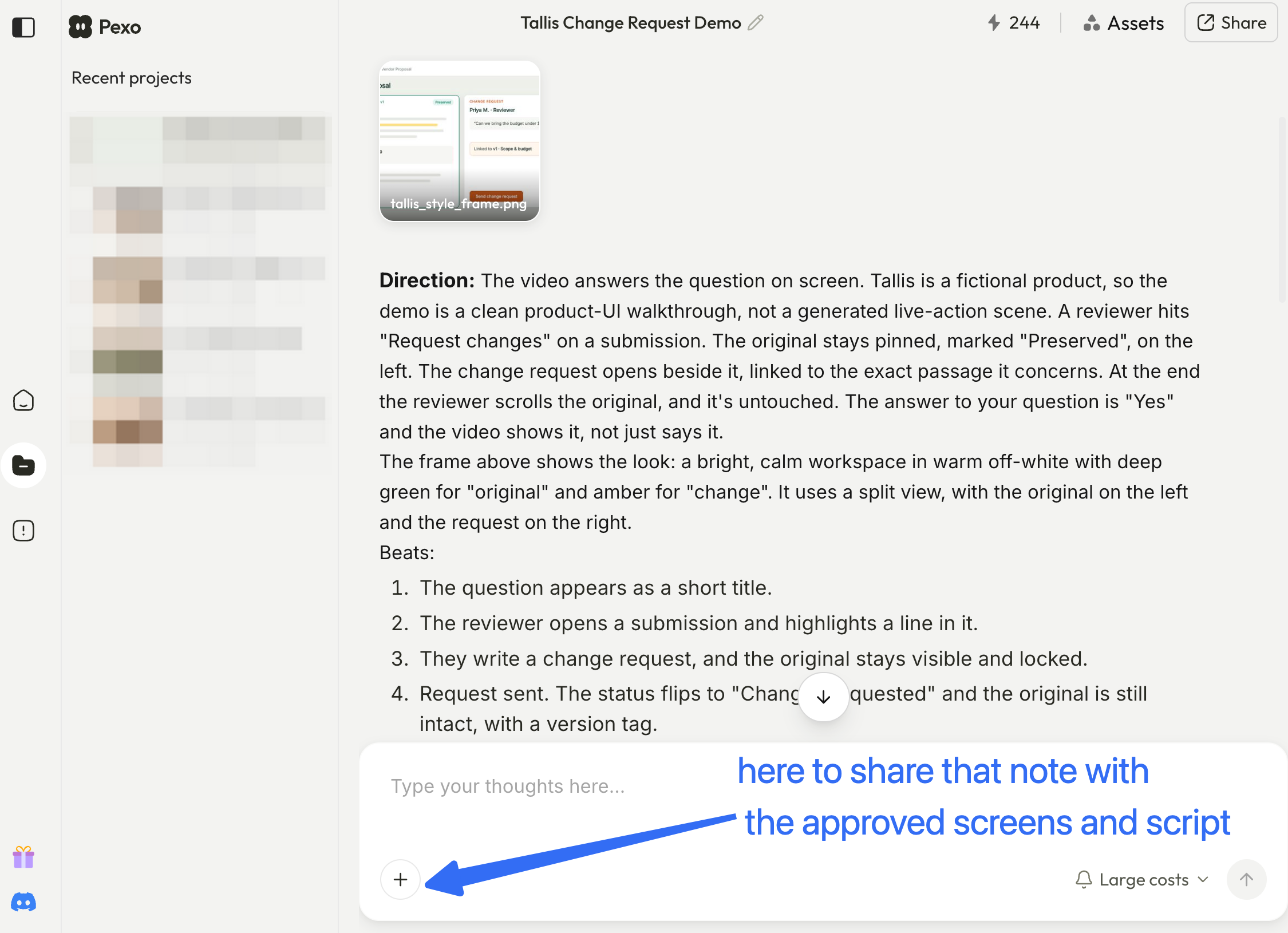This screenshot has height=933, width=1288.
Task: Click the Share button
Action: pyautogui.click(x=1231, y=23)
